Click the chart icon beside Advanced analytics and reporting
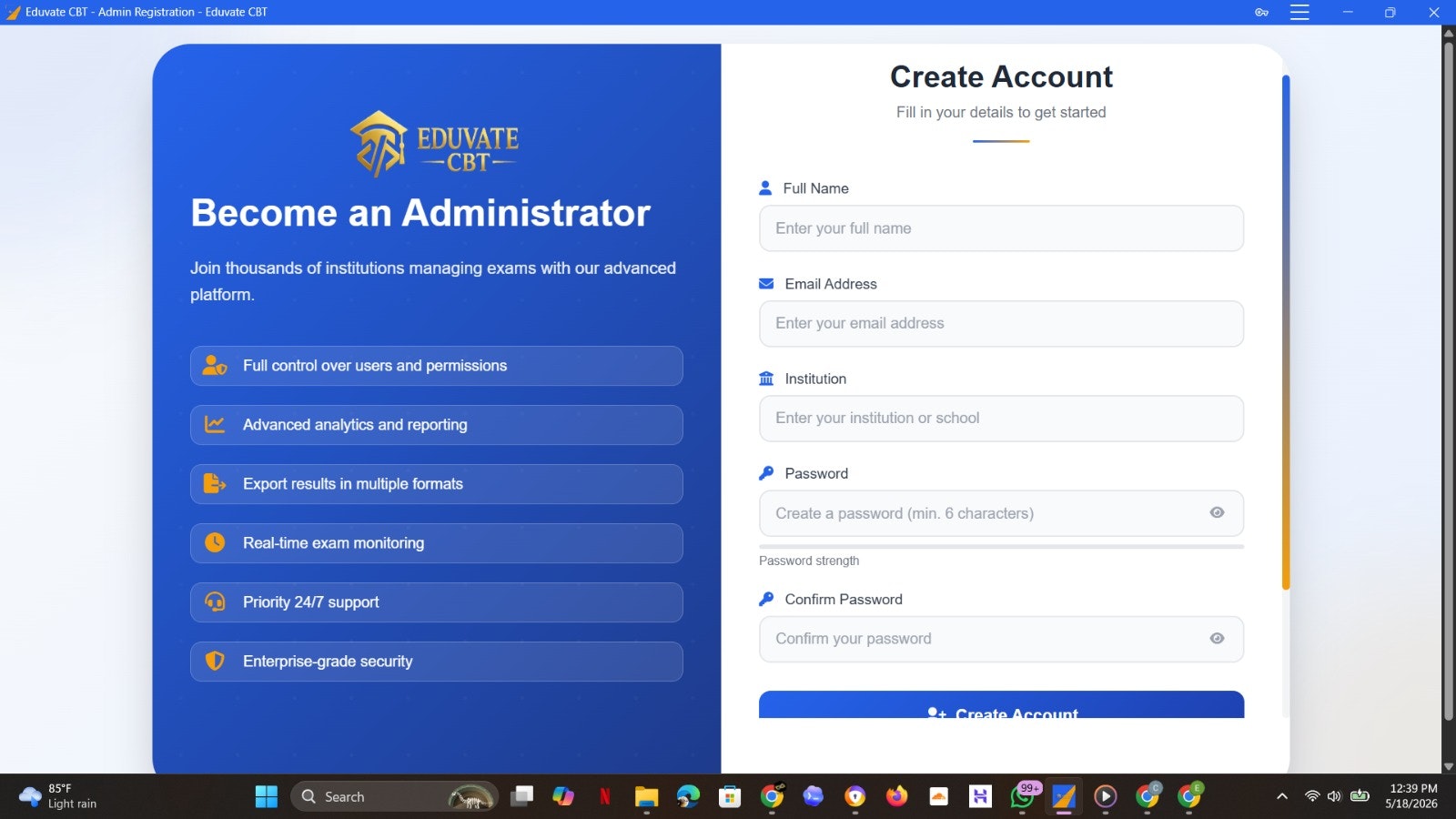1456x819 pixels. pyautogui.click(x=215, y=425)
